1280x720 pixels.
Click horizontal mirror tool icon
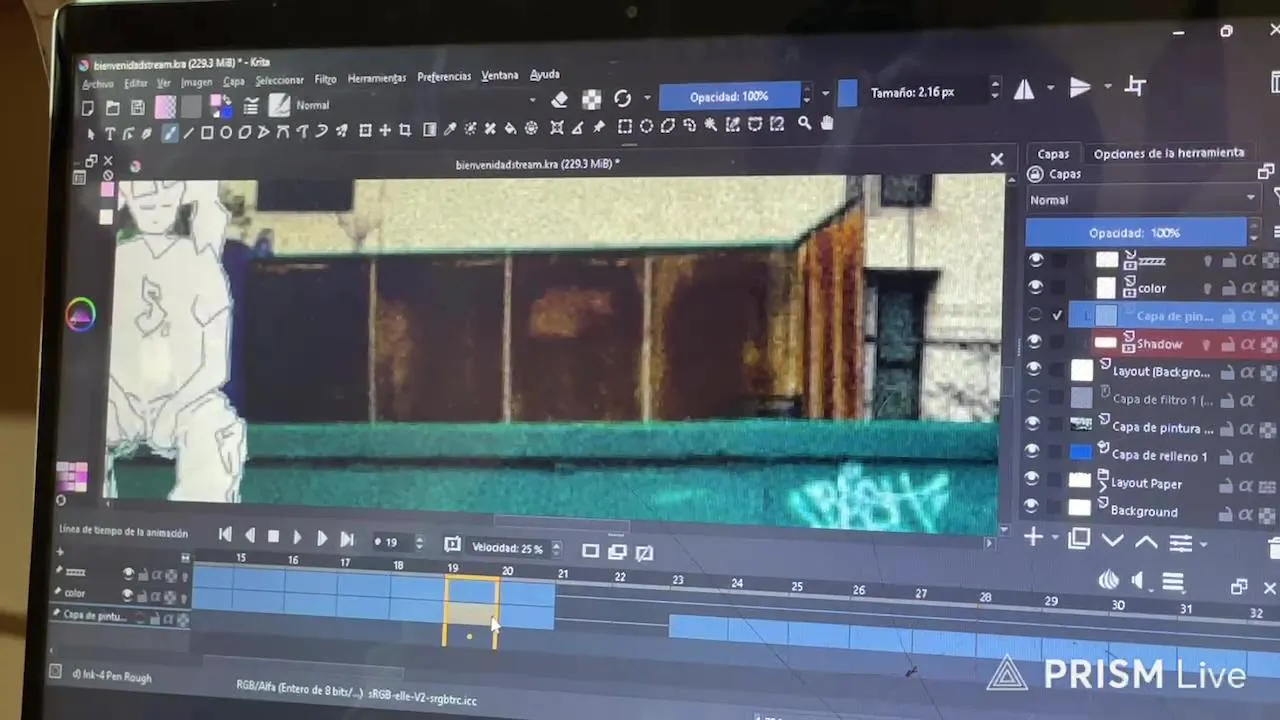[x=1024, y=90]
